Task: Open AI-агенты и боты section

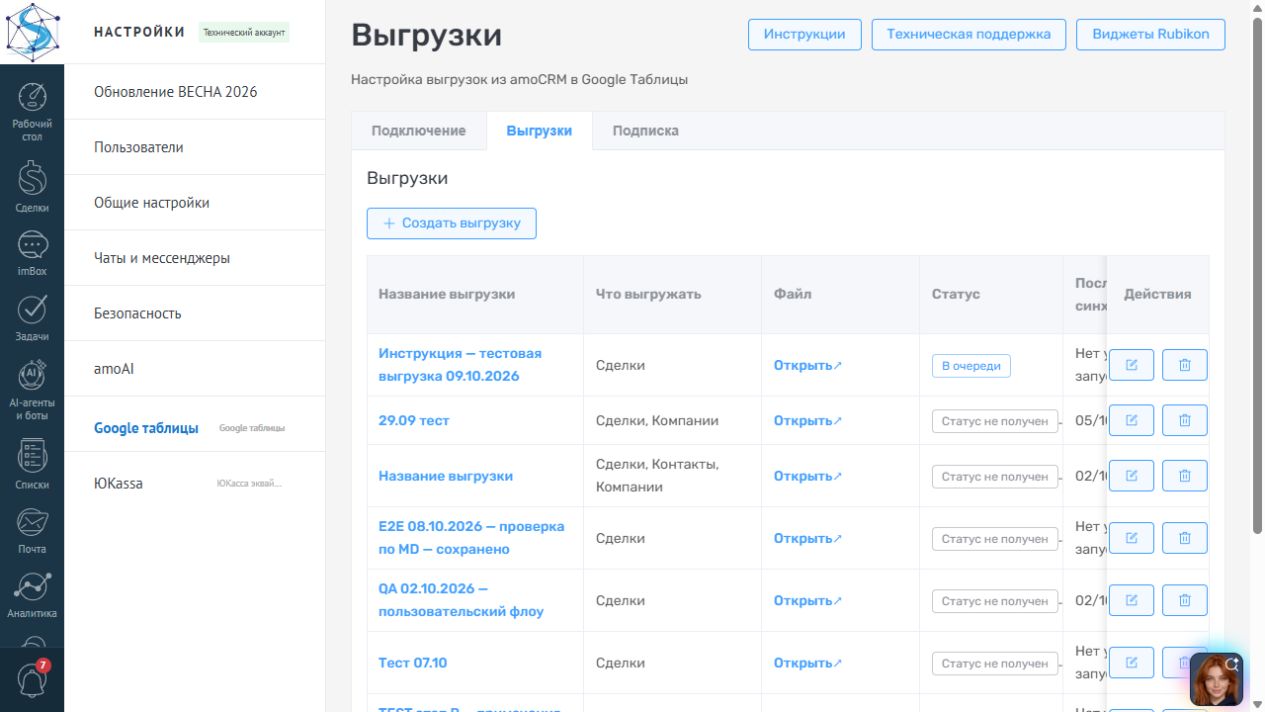Action: 32,389
